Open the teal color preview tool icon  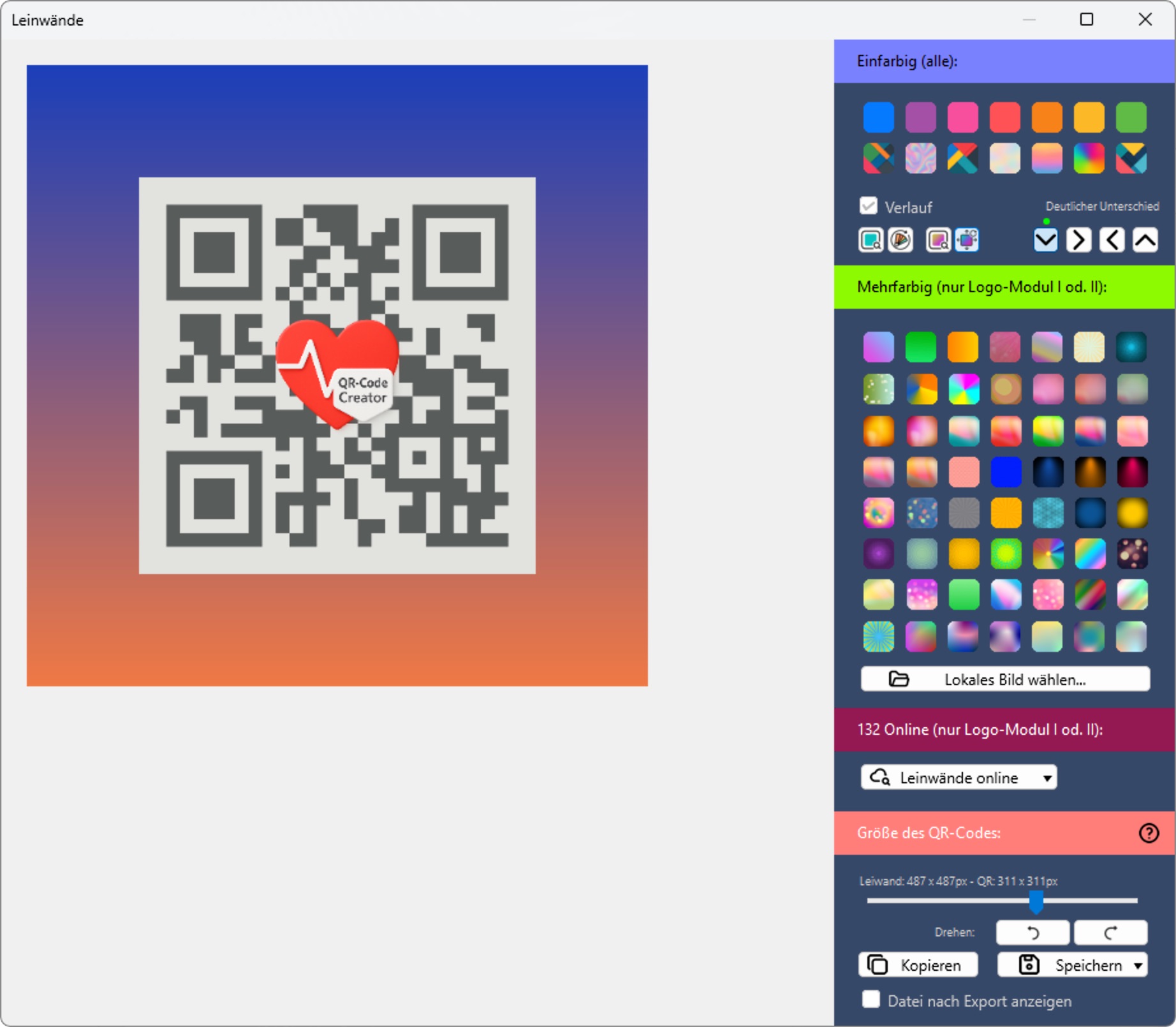click(870, 240)
